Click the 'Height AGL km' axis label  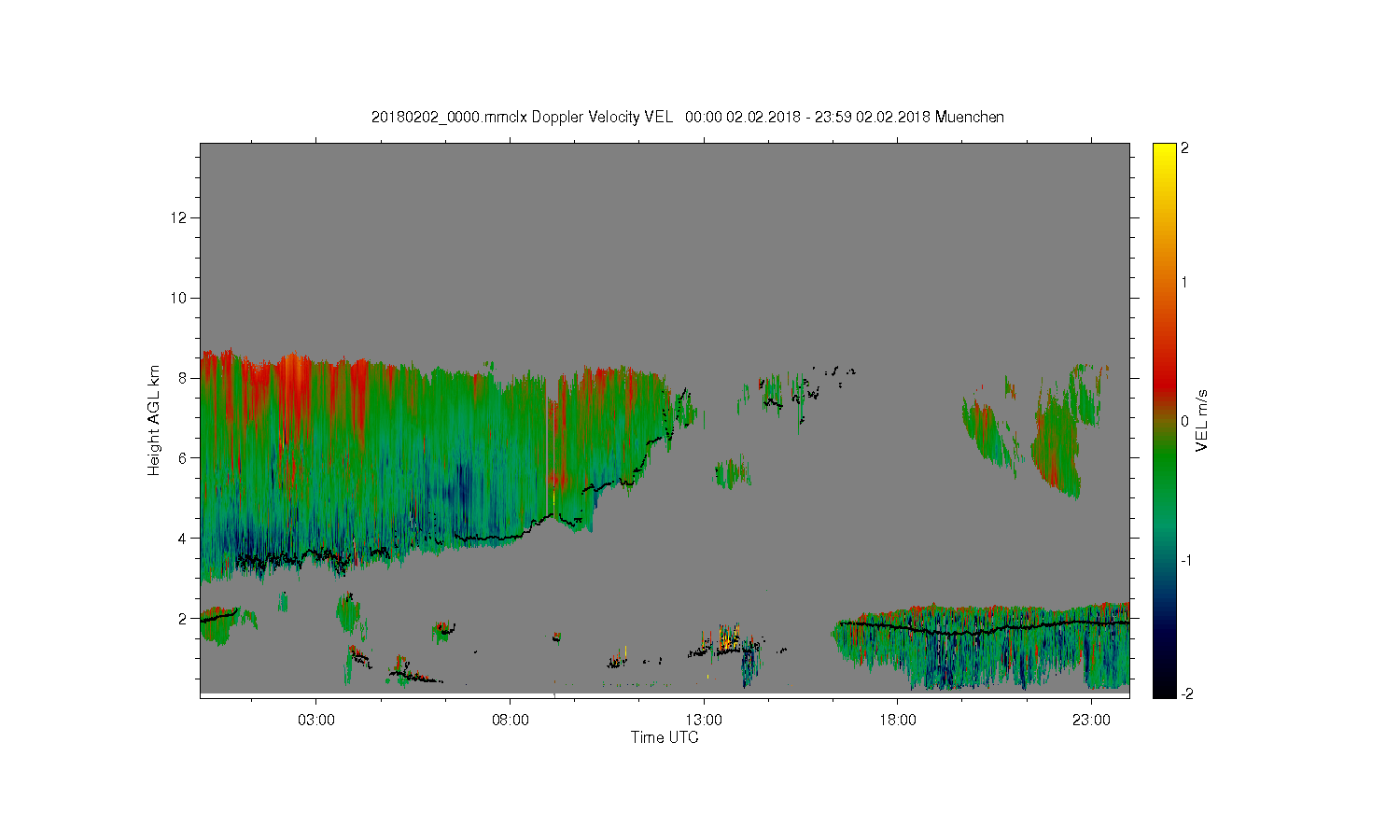(x=153, y=420)
